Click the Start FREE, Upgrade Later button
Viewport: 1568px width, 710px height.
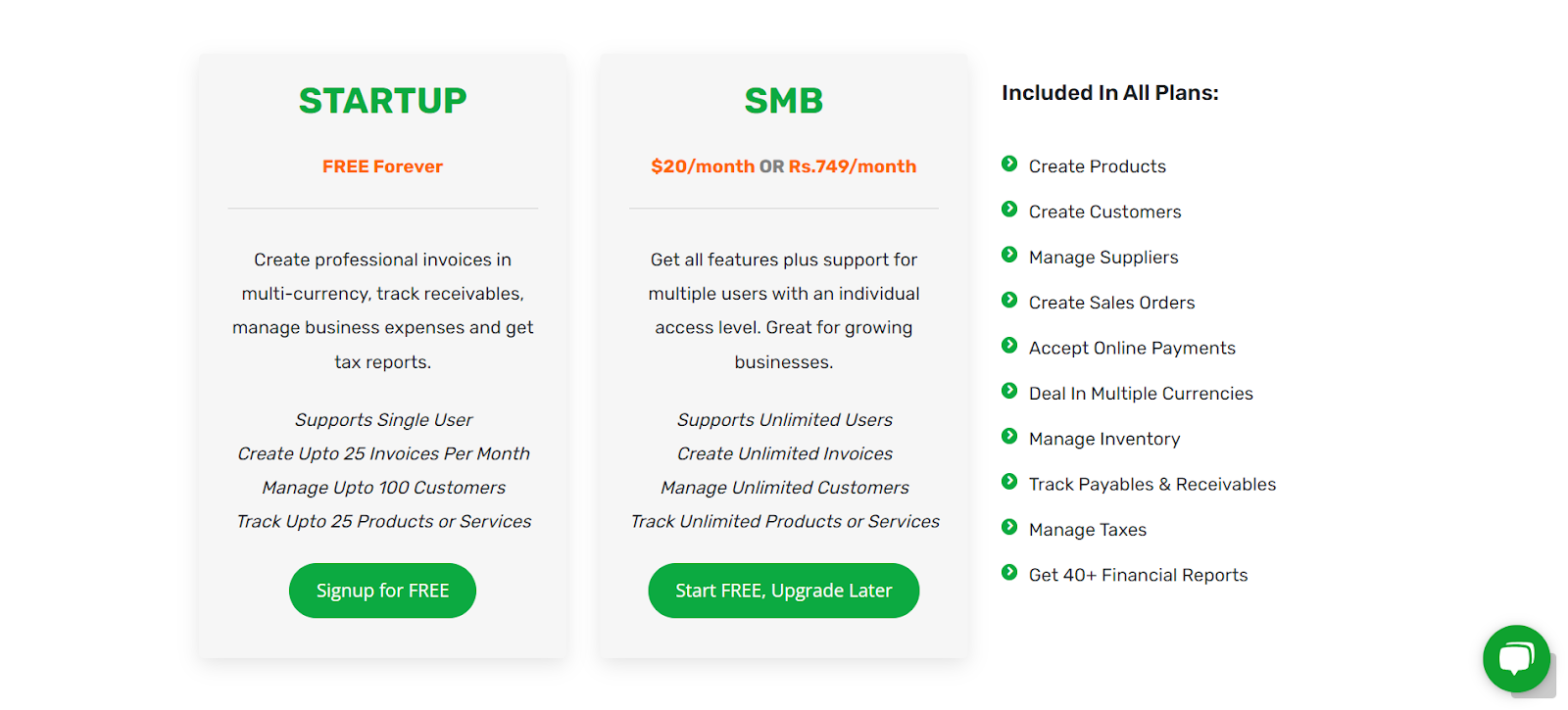click(x=783, y=590)
